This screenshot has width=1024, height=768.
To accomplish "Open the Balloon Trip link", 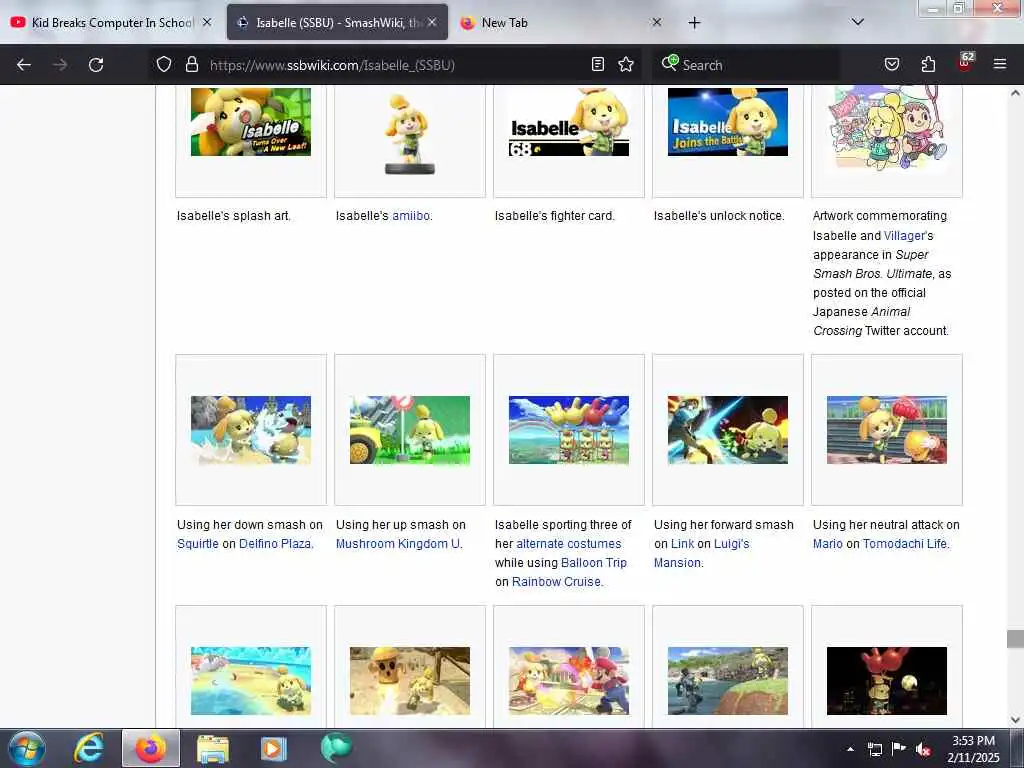I will (593, 562).
